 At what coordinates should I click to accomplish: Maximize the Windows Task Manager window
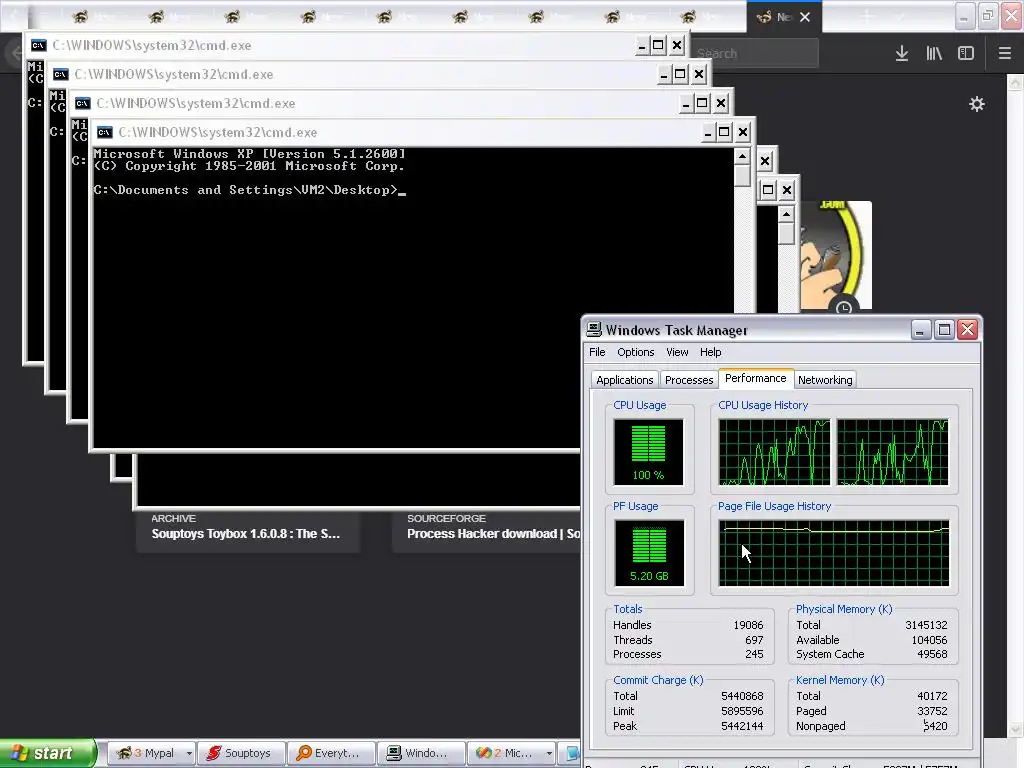[x=944, y=330]
